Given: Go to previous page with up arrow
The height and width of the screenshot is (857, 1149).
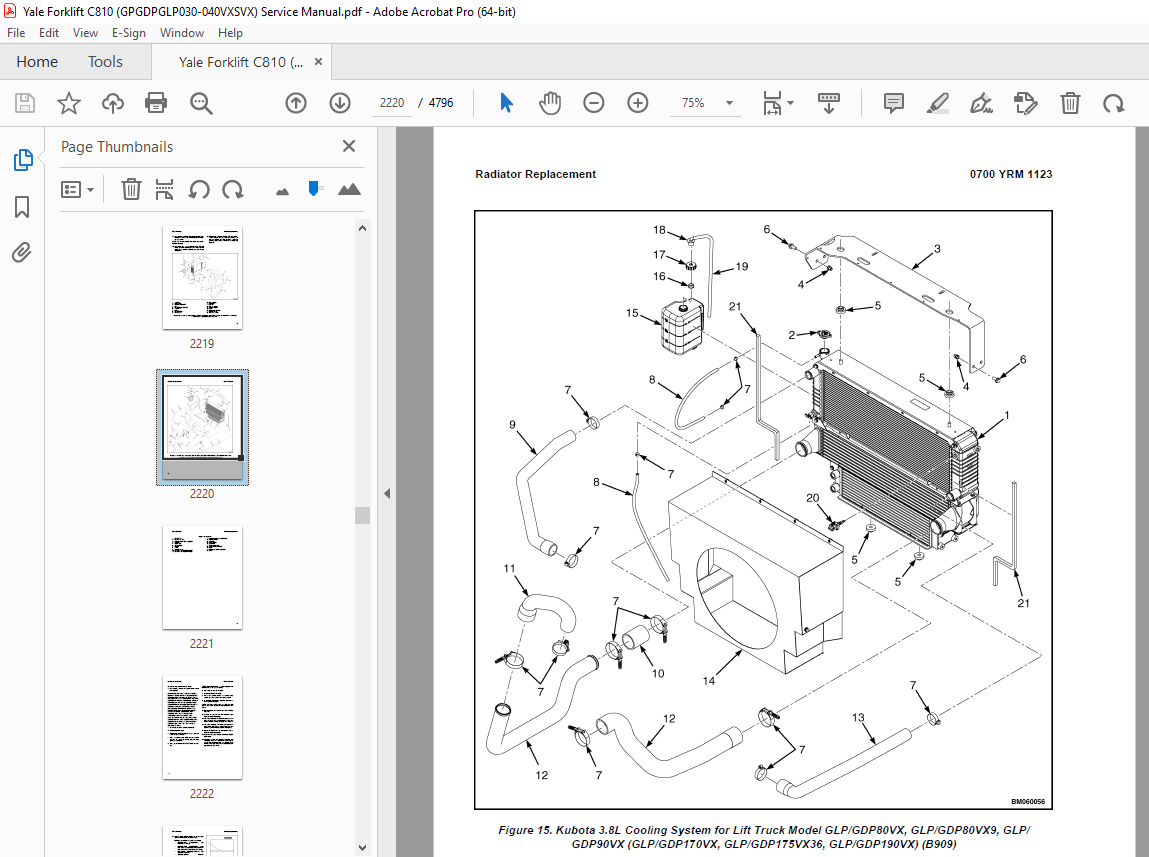Looking at the screenshot, I should (x=296, y=103).
